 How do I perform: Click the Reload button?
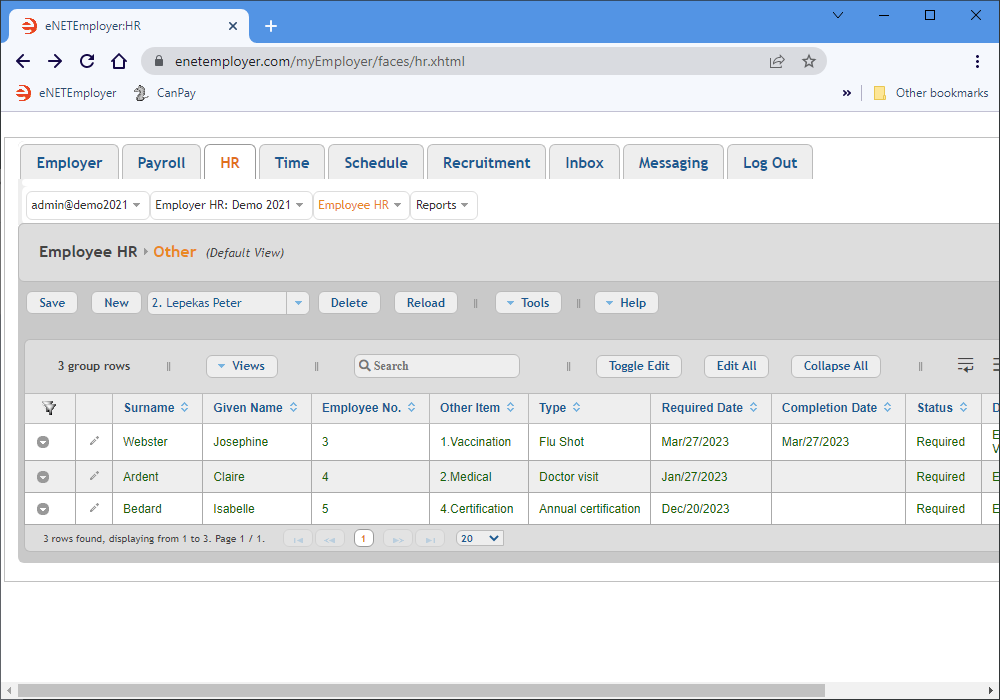[426, 303]
